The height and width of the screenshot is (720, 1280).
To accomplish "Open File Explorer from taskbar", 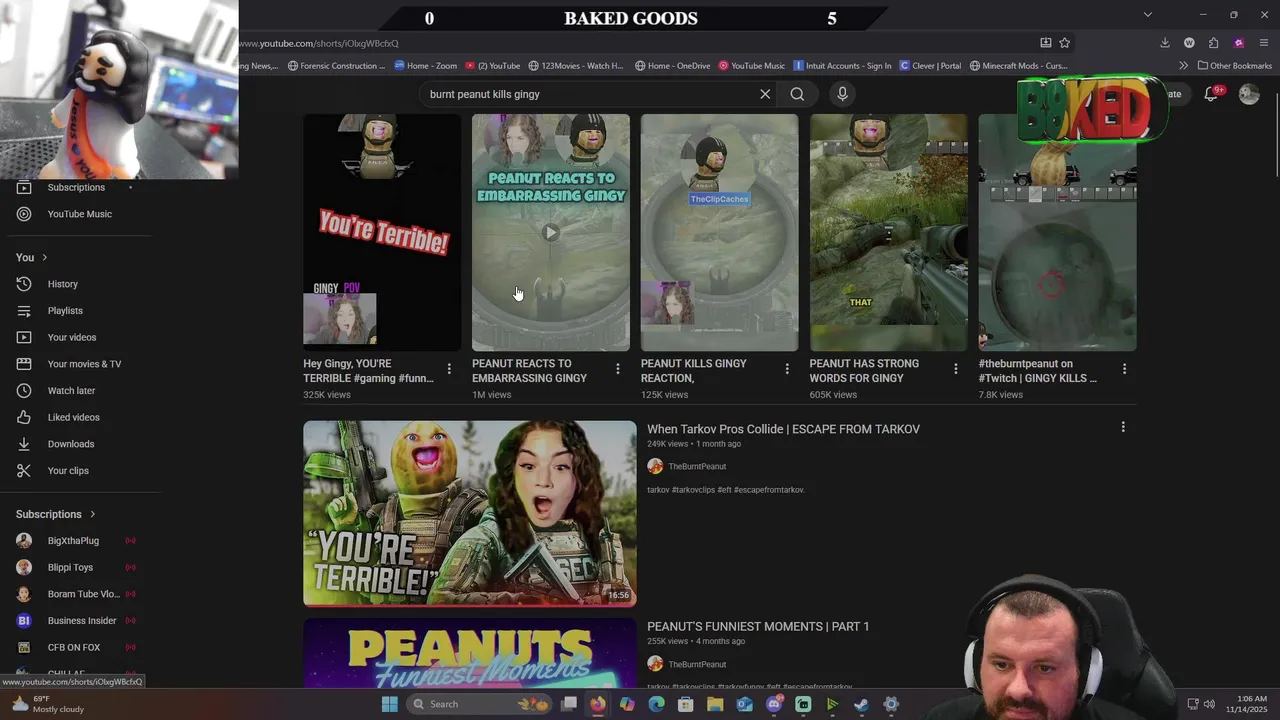I will pyautogui.click(x=715, y=704).
